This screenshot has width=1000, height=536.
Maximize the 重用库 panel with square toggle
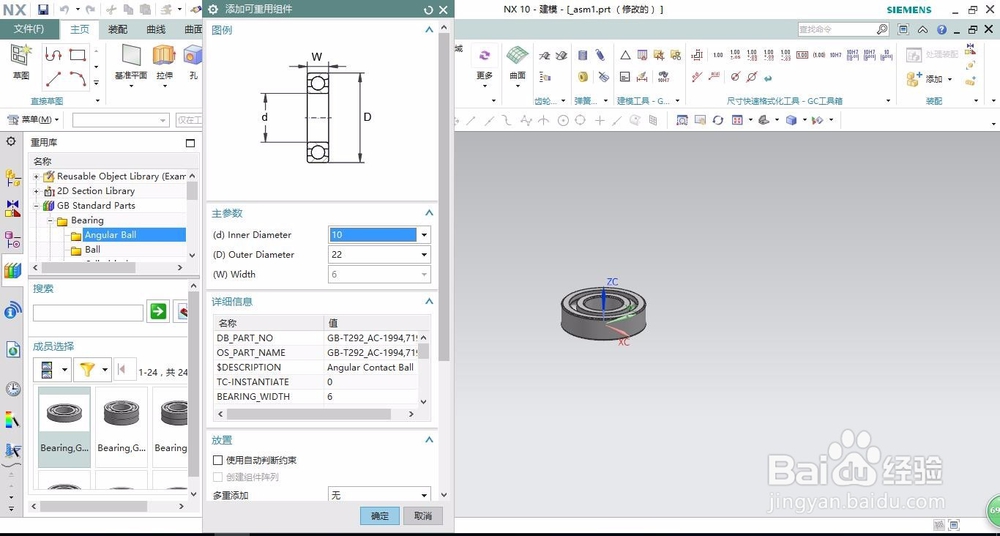(x=190, y=143)
